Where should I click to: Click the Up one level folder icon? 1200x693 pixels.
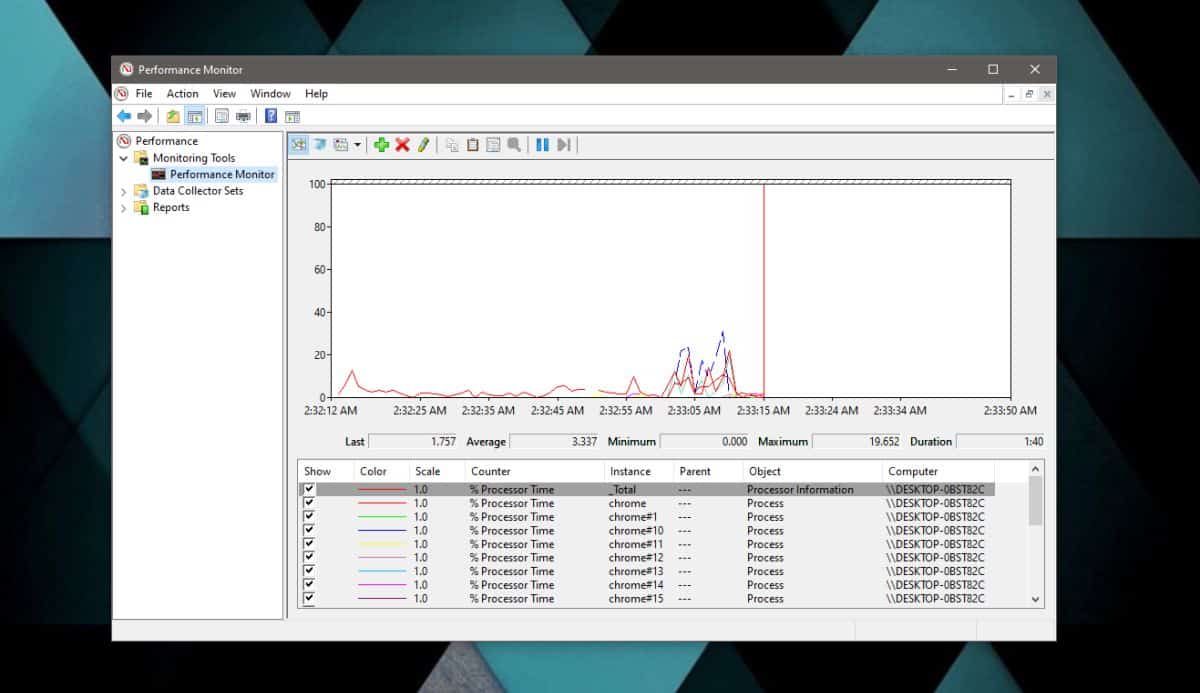pos(174,116)
